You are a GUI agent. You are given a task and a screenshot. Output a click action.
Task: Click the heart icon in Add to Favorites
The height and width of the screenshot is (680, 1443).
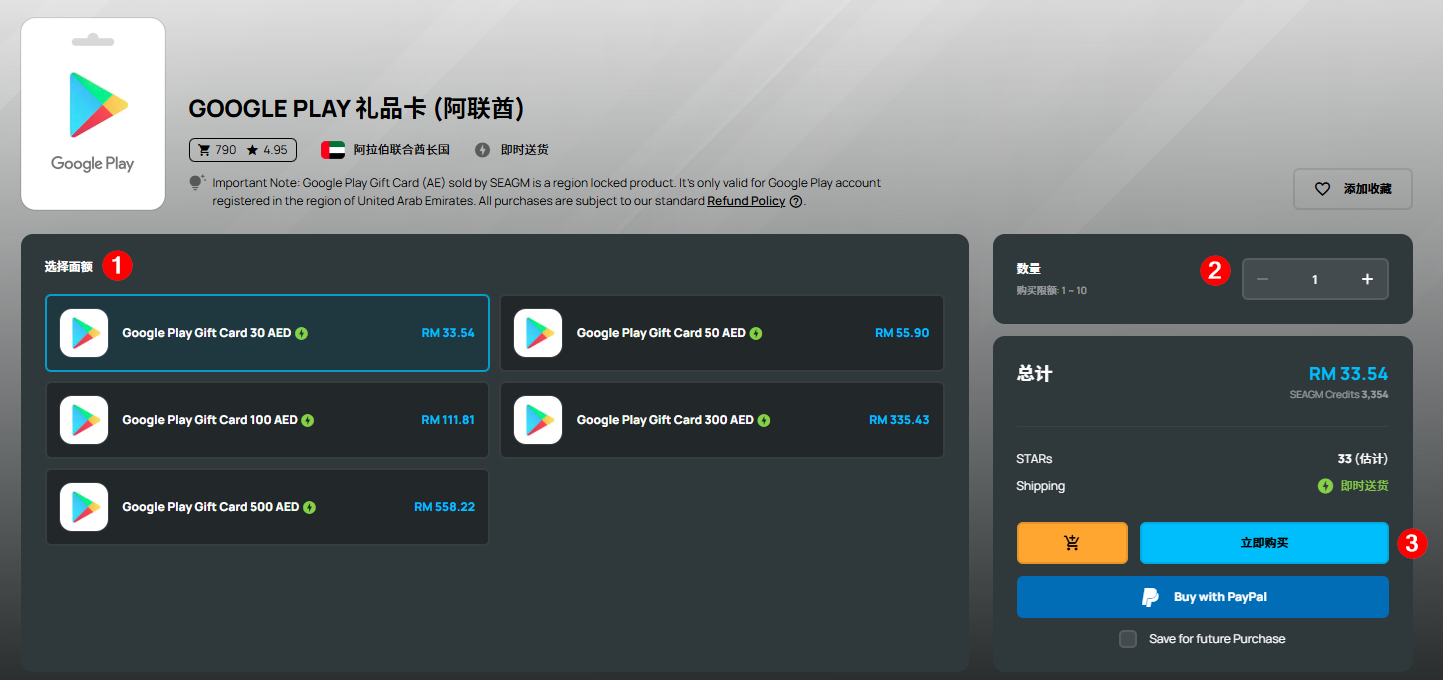tap(1322, 189)
